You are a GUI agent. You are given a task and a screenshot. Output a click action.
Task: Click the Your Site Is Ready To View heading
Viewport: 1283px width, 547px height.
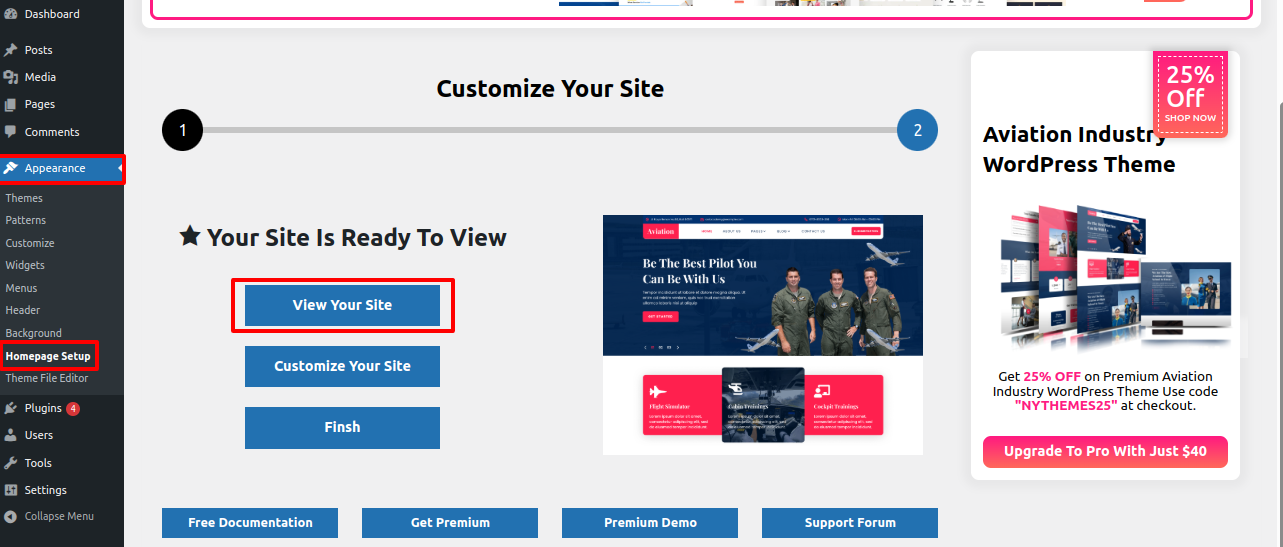pos(343,237)
